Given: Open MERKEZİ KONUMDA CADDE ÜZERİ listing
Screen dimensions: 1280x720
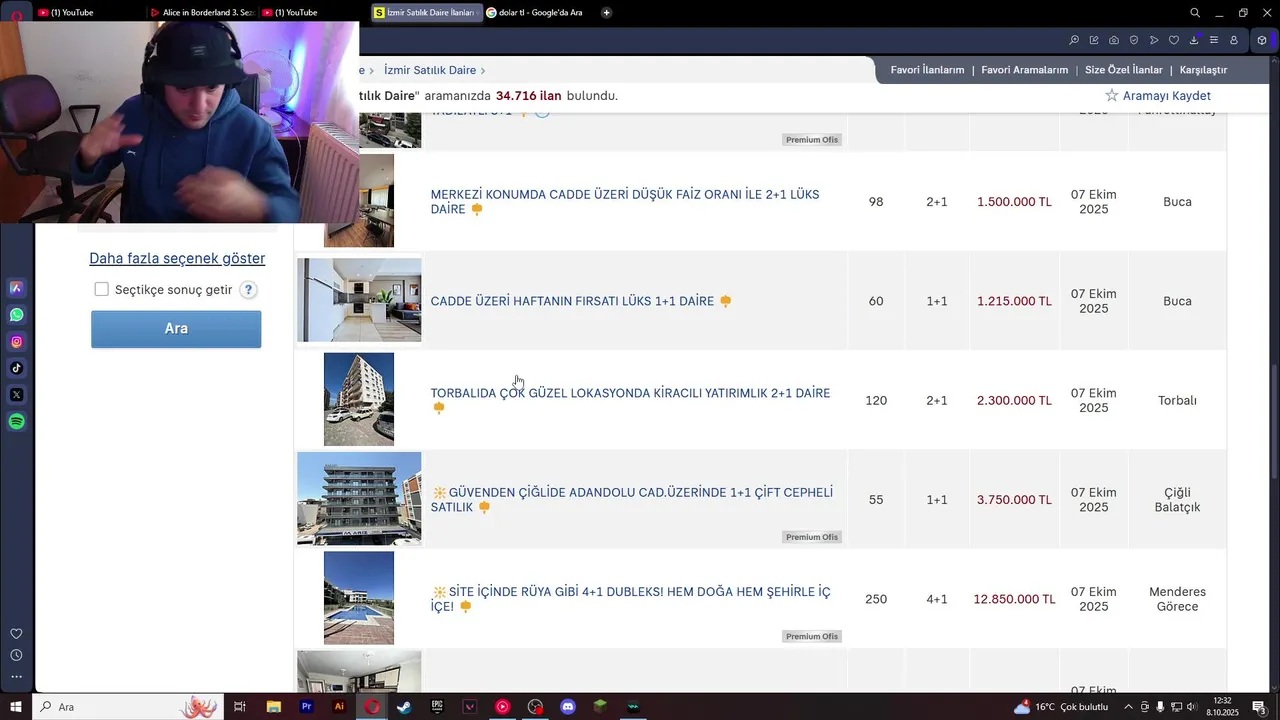Looking at the screenshot, I should coord(625,202).
